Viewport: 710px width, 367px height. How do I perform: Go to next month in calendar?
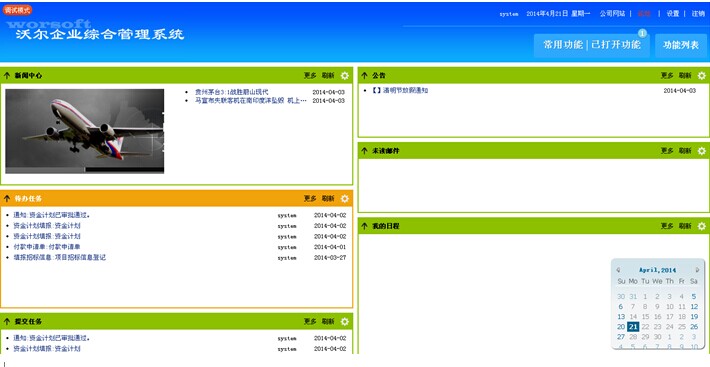(x=697, y=270)
